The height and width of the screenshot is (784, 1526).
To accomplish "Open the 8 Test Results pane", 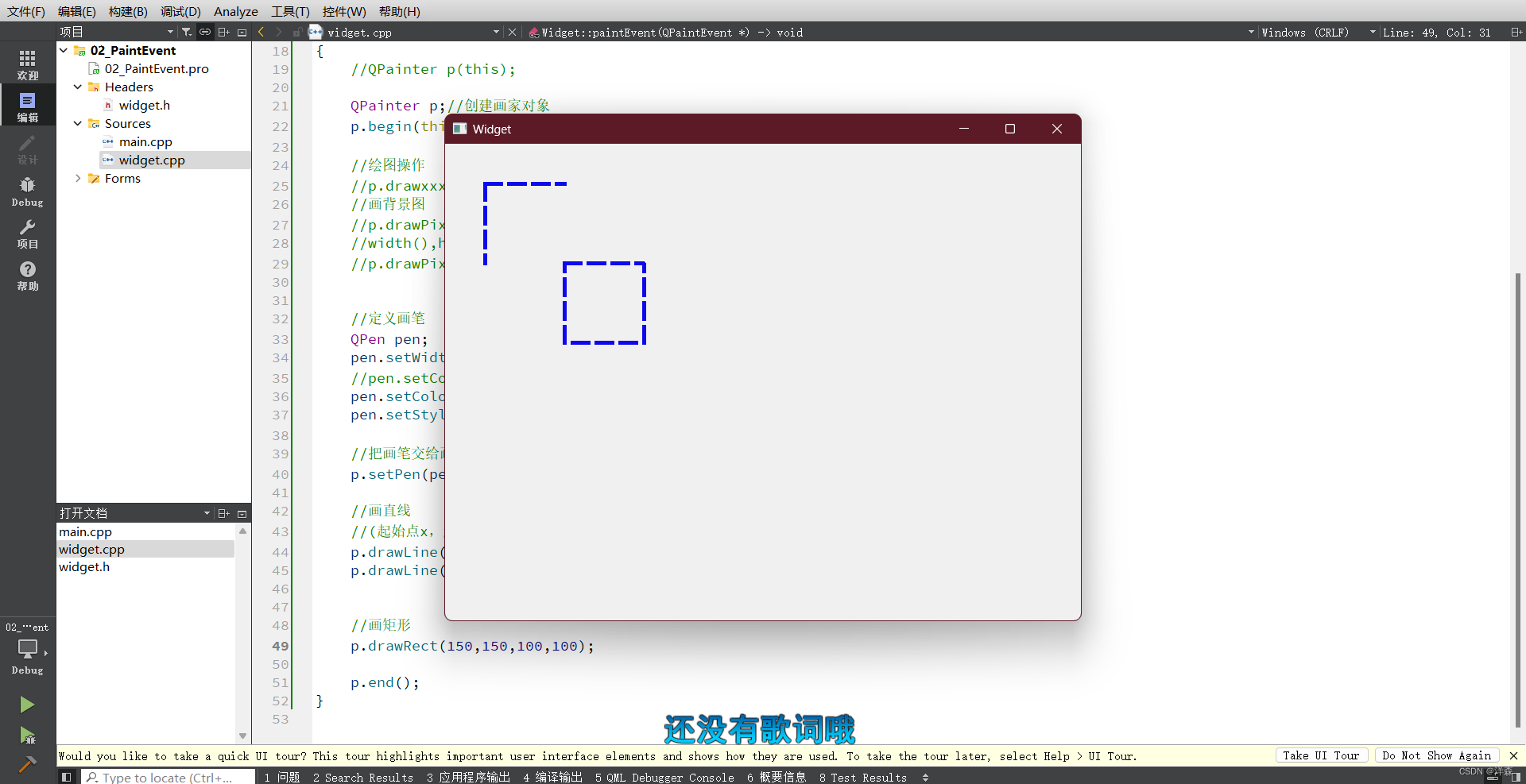I will (863, 777).
